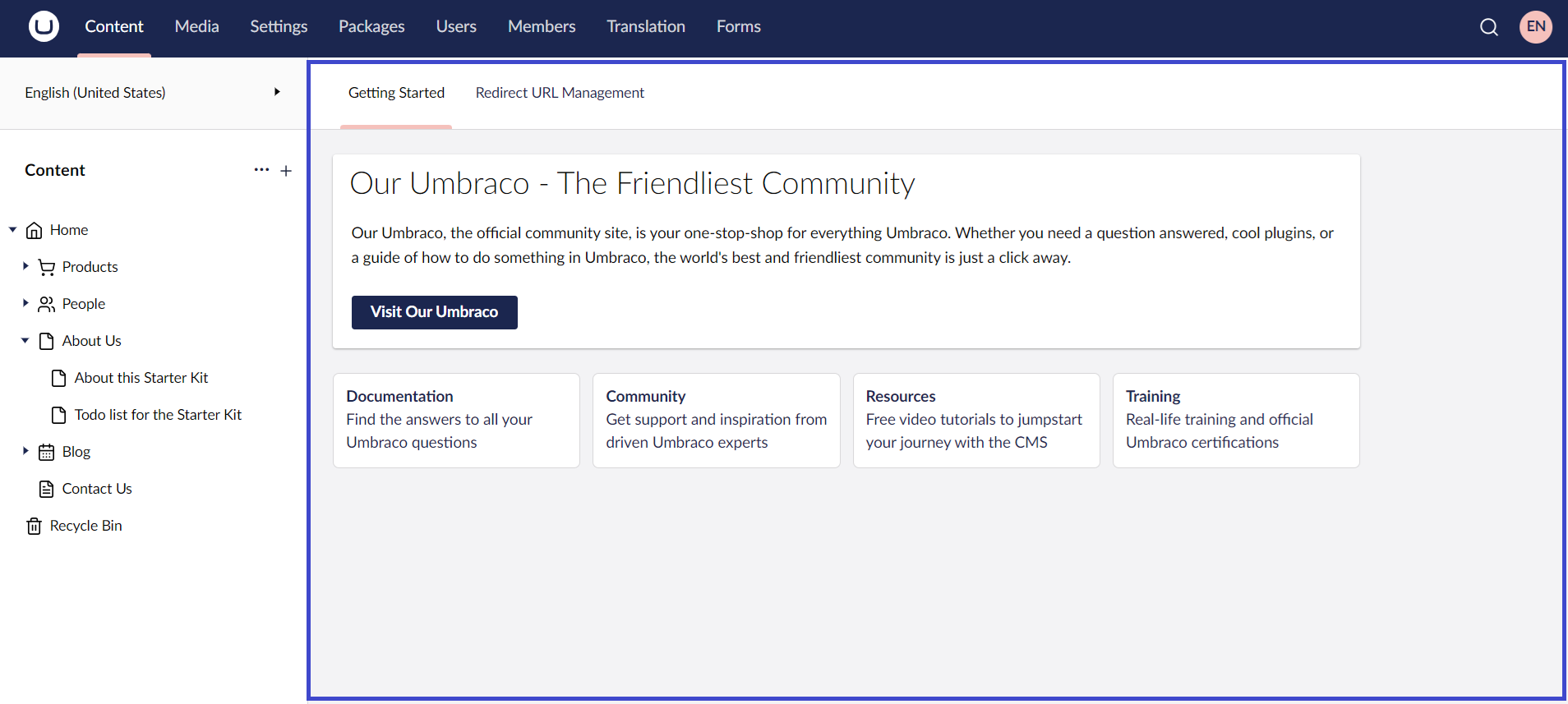Click the Todo list document icon
Viewport: 1568px width, 704px height.
point(59,415)
